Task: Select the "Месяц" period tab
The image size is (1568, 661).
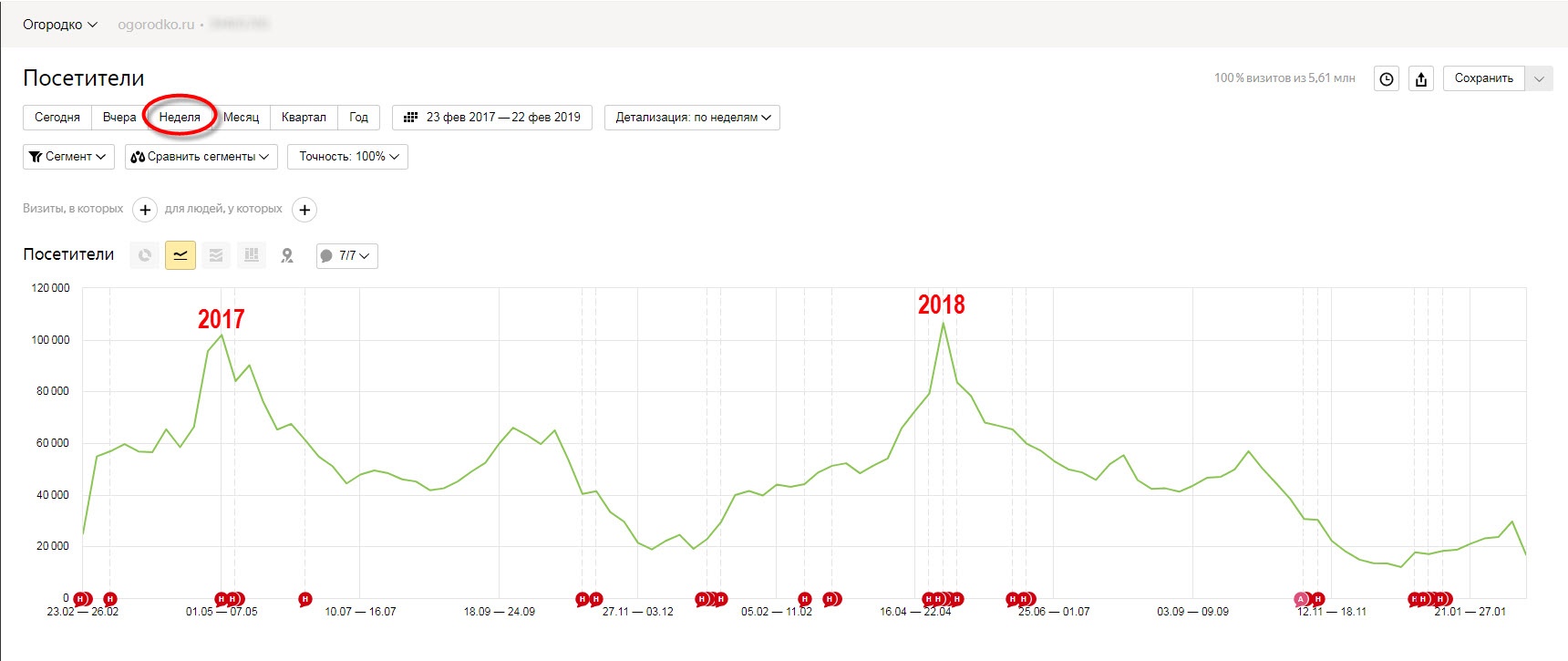Action: click(241, 118)
